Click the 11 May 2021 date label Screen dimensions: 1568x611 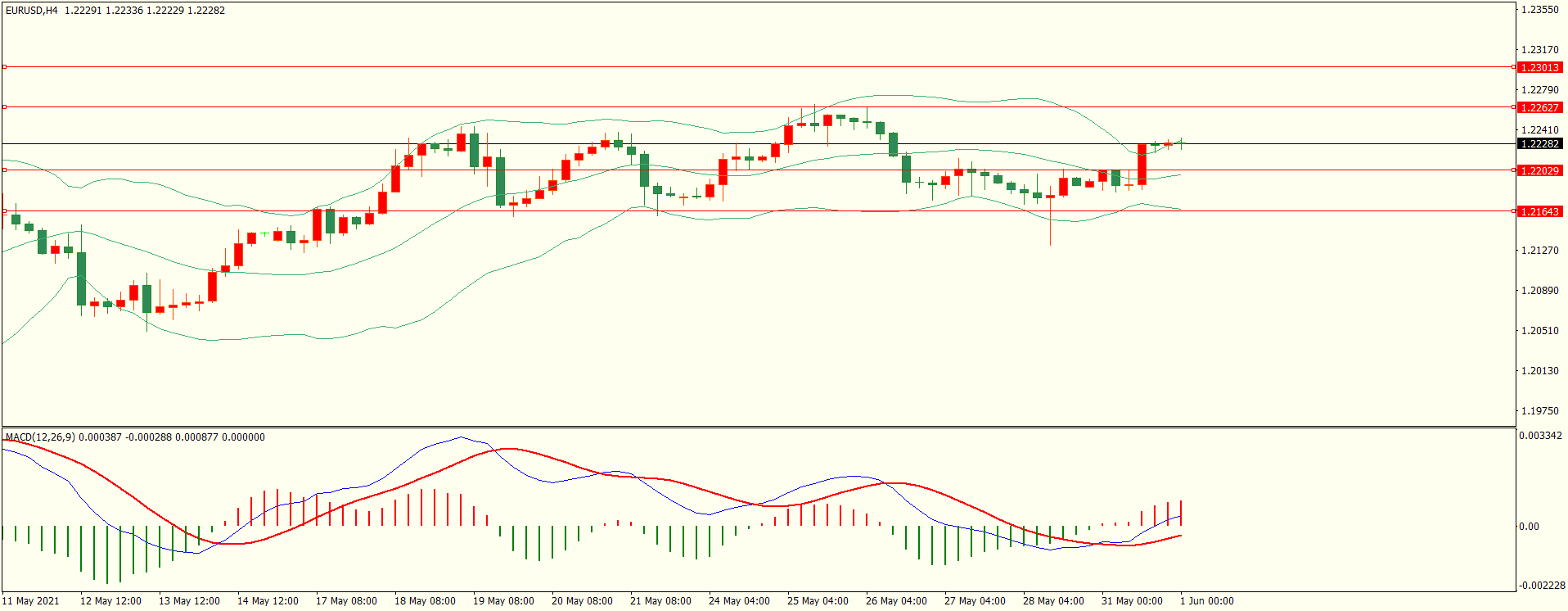[31, 601]
